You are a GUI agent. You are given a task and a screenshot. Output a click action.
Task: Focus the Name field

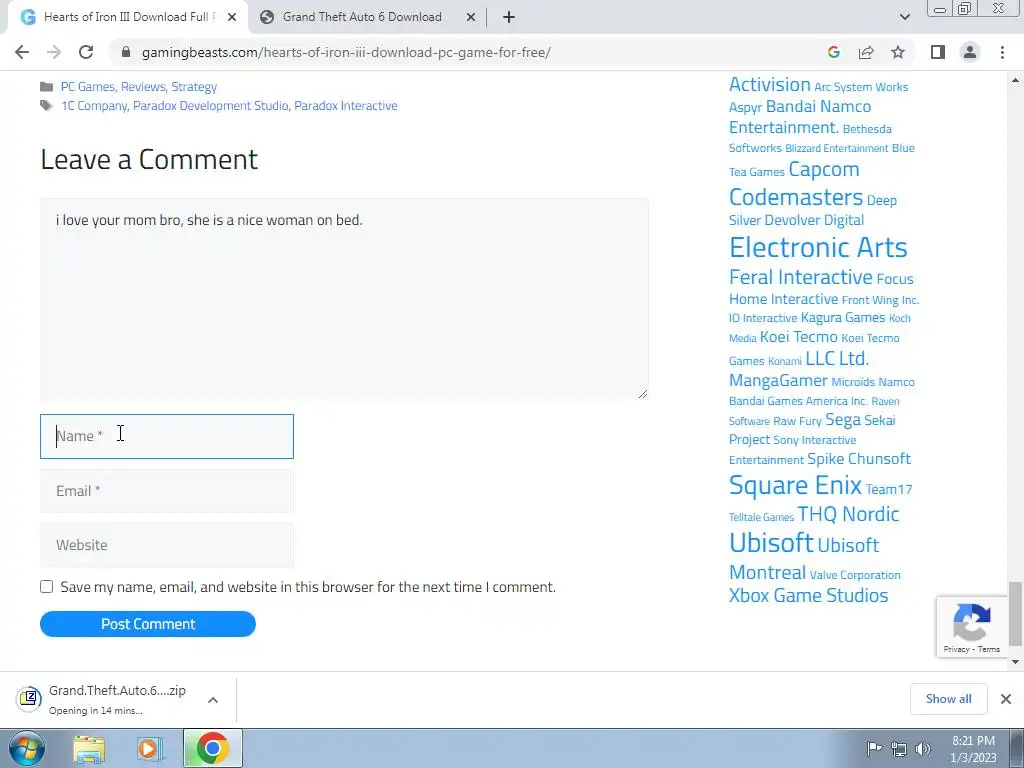(x=167, y=436)
